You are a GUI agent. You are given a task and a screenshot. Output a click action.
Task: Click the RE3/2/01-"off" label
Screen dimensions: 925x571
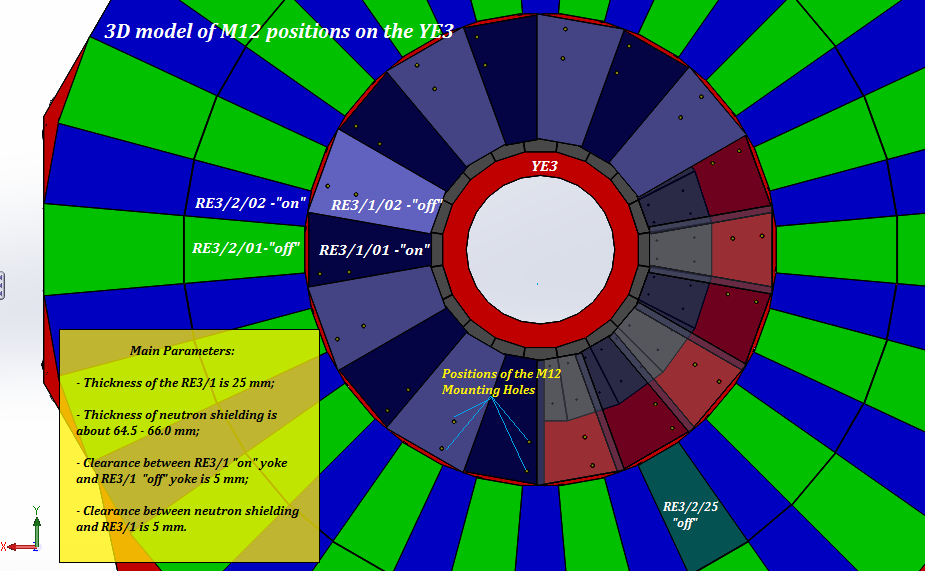click(246, 248)
